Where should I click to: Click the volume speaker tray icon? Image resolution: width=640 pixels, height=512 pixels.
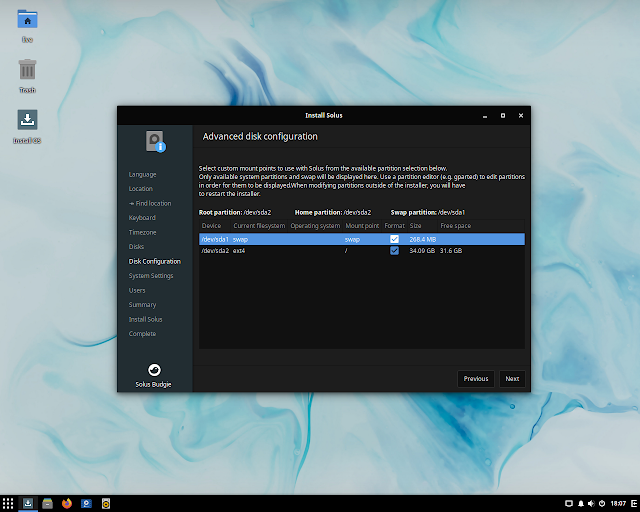coord(591,504)
